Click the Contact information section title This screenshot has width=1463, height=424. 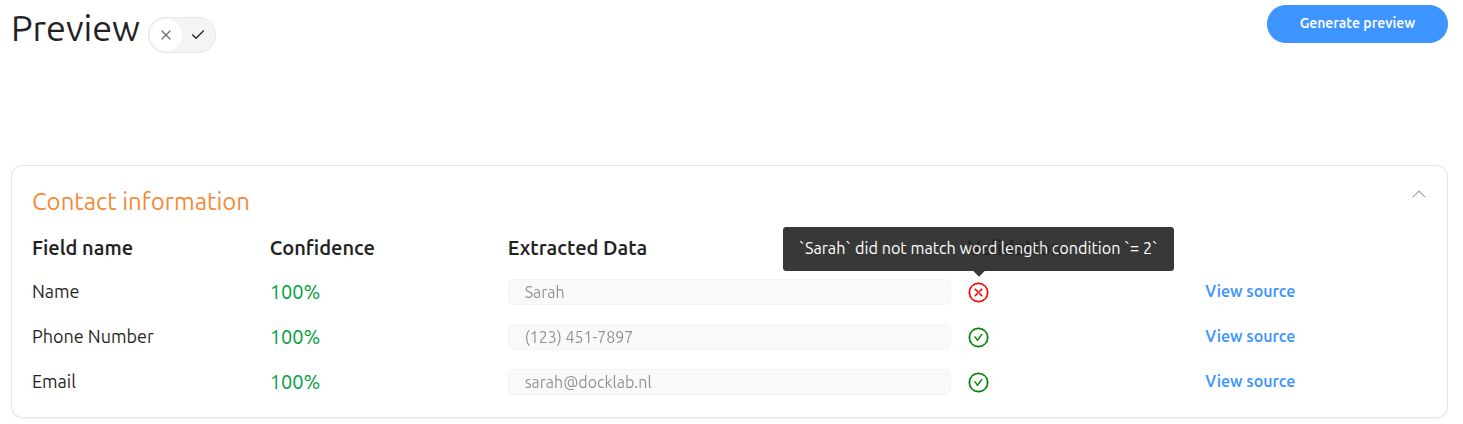pyautogui.click(x=141, y=202)
